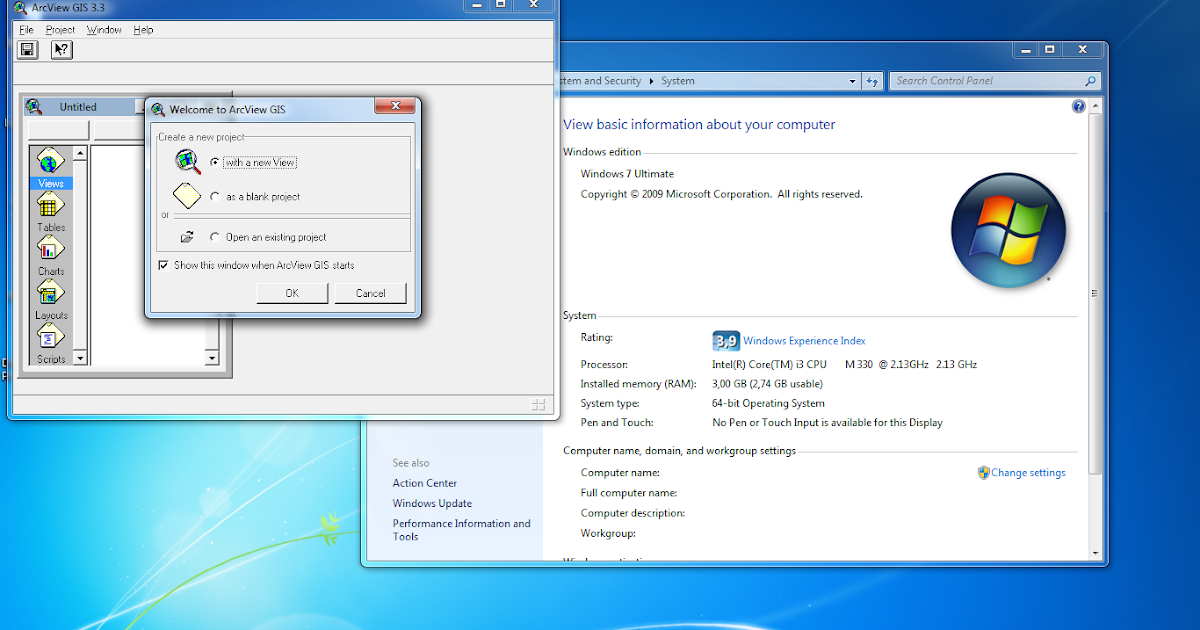Image resolution: width=1200 pixels, height=630 pixels.
Task: Close the Welcome to ArcView GIS dialog
Action: click(x=395, y=106)
